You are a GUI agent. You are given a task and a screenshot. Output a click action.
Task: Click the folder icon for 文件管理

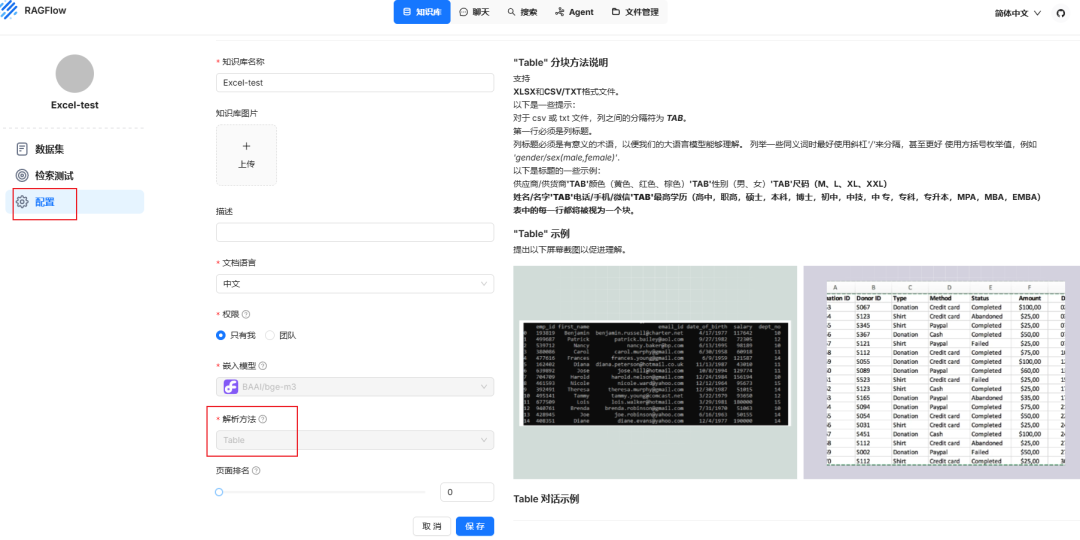(615, 12)
